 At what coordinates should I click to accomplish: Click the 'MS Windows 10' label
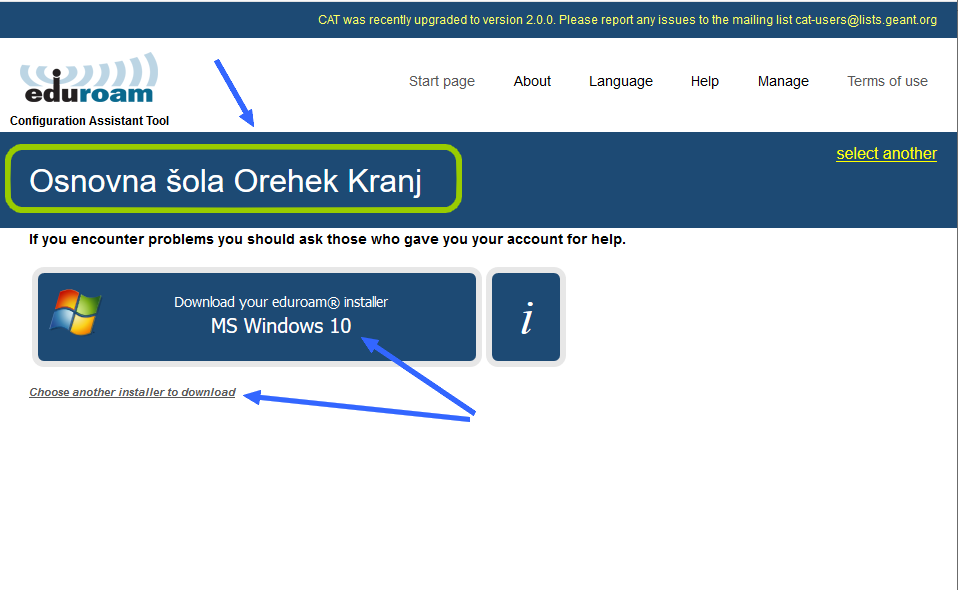(281, 326)
